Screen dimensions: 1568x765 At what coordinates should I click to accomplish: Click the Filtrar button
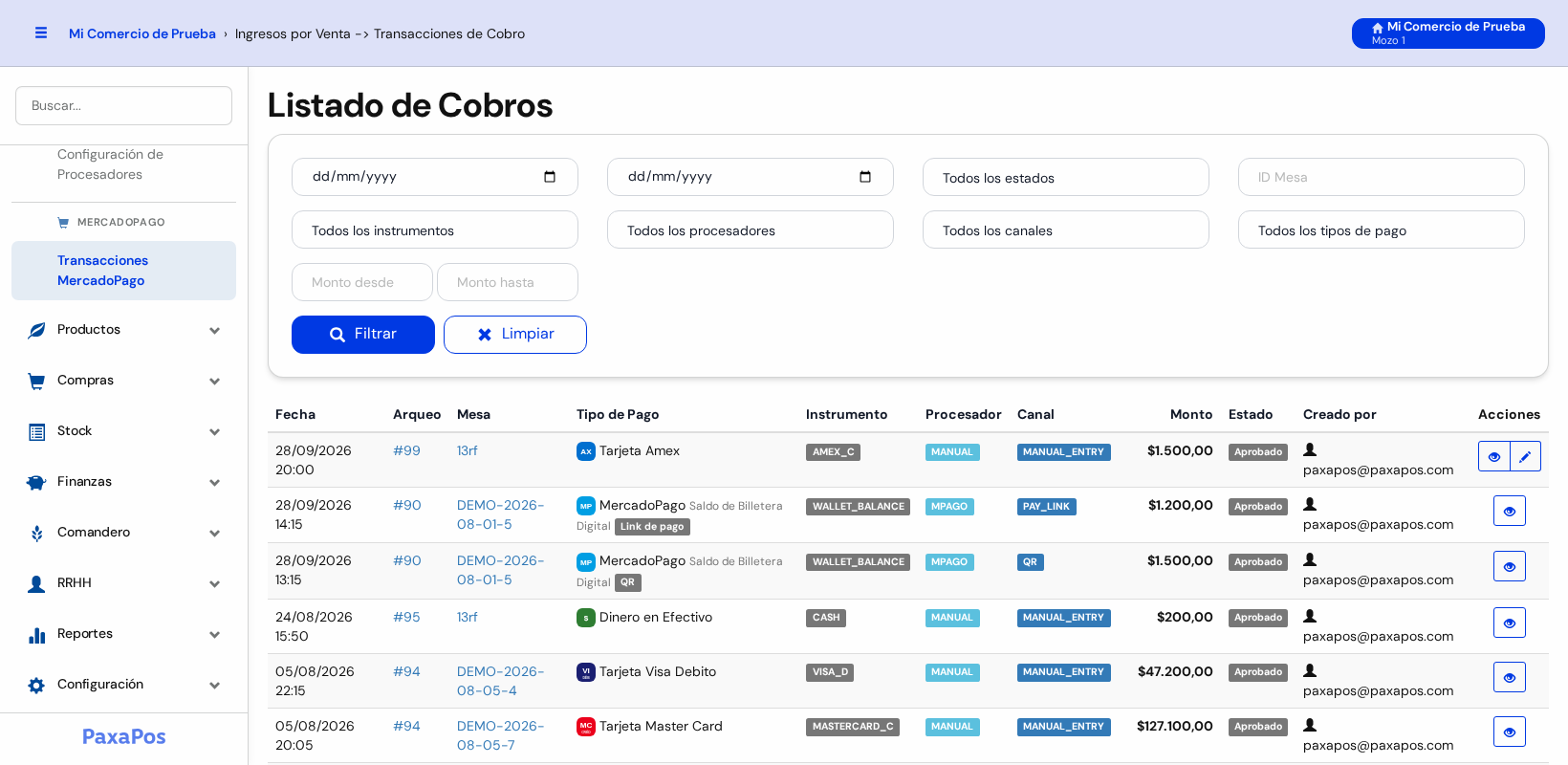(363, 335)
